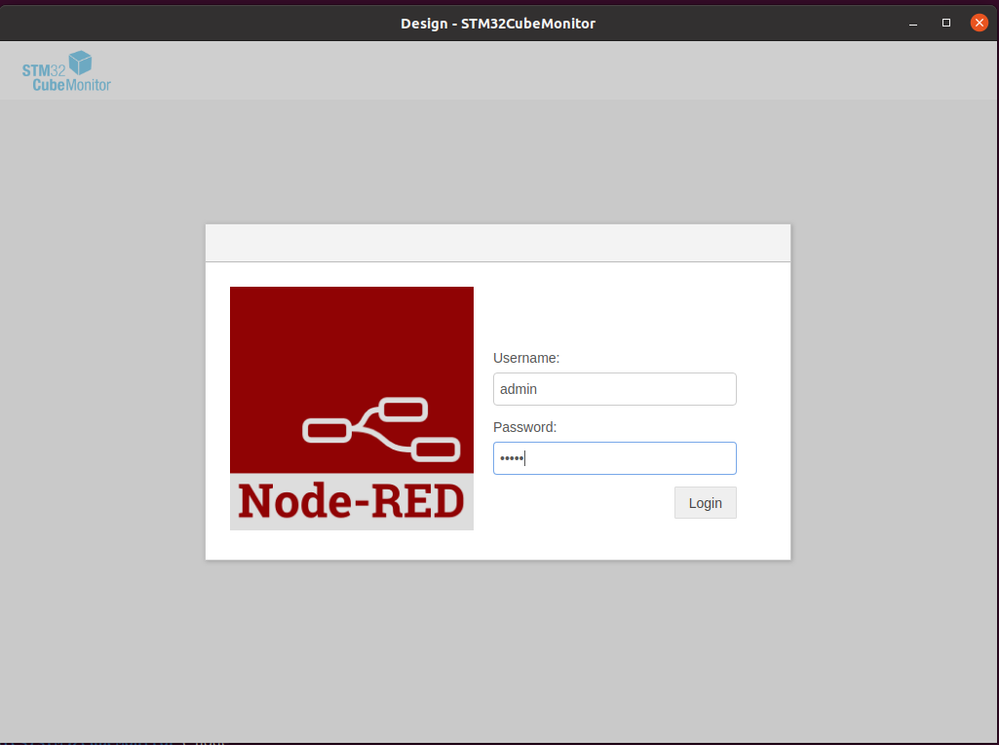Click the "Username:" label
Screen dimensions: 999x745
[526, 358]
